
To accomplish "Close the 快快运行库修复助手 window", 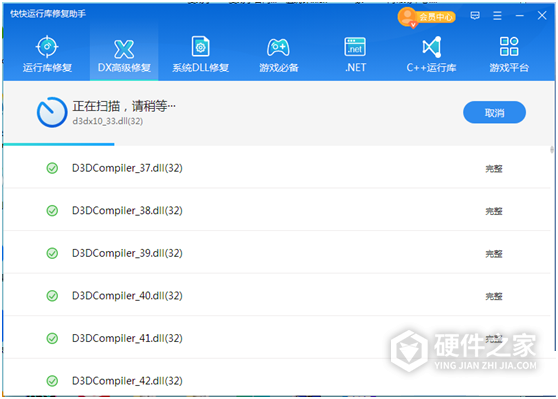I will coord(542,15).
